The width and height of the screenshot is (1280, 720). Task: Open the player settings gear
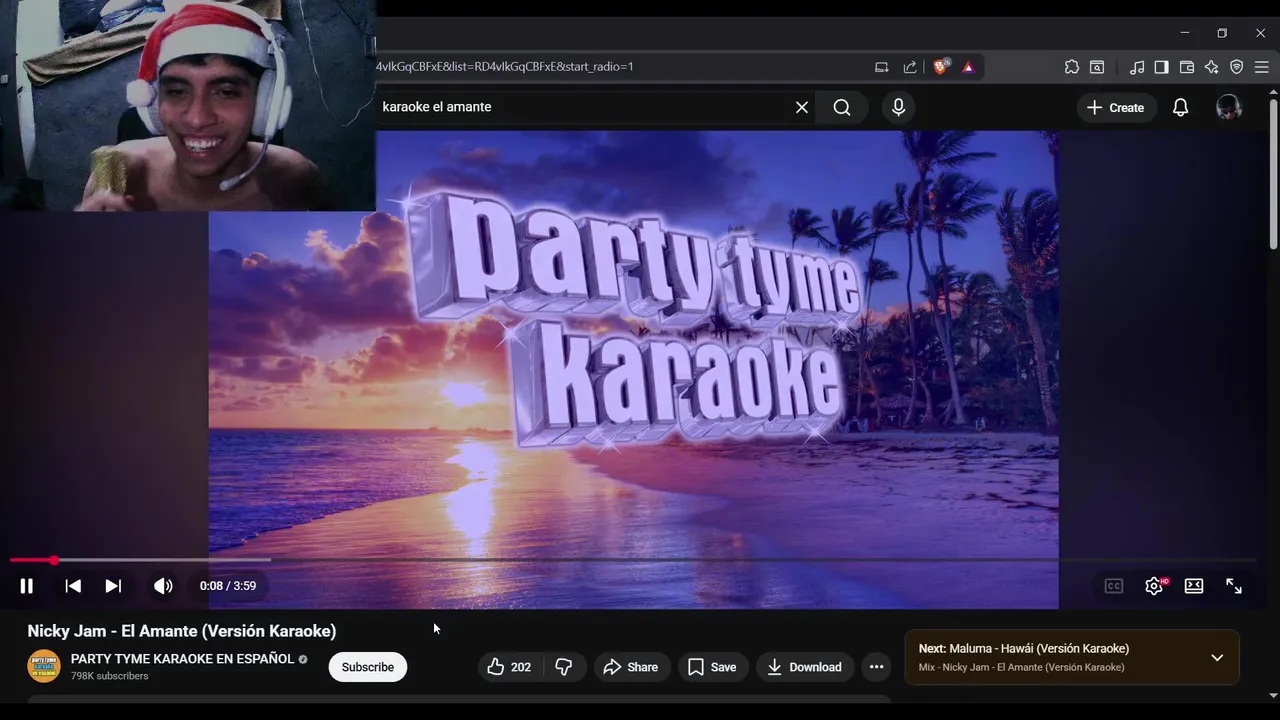[1154, 586]
